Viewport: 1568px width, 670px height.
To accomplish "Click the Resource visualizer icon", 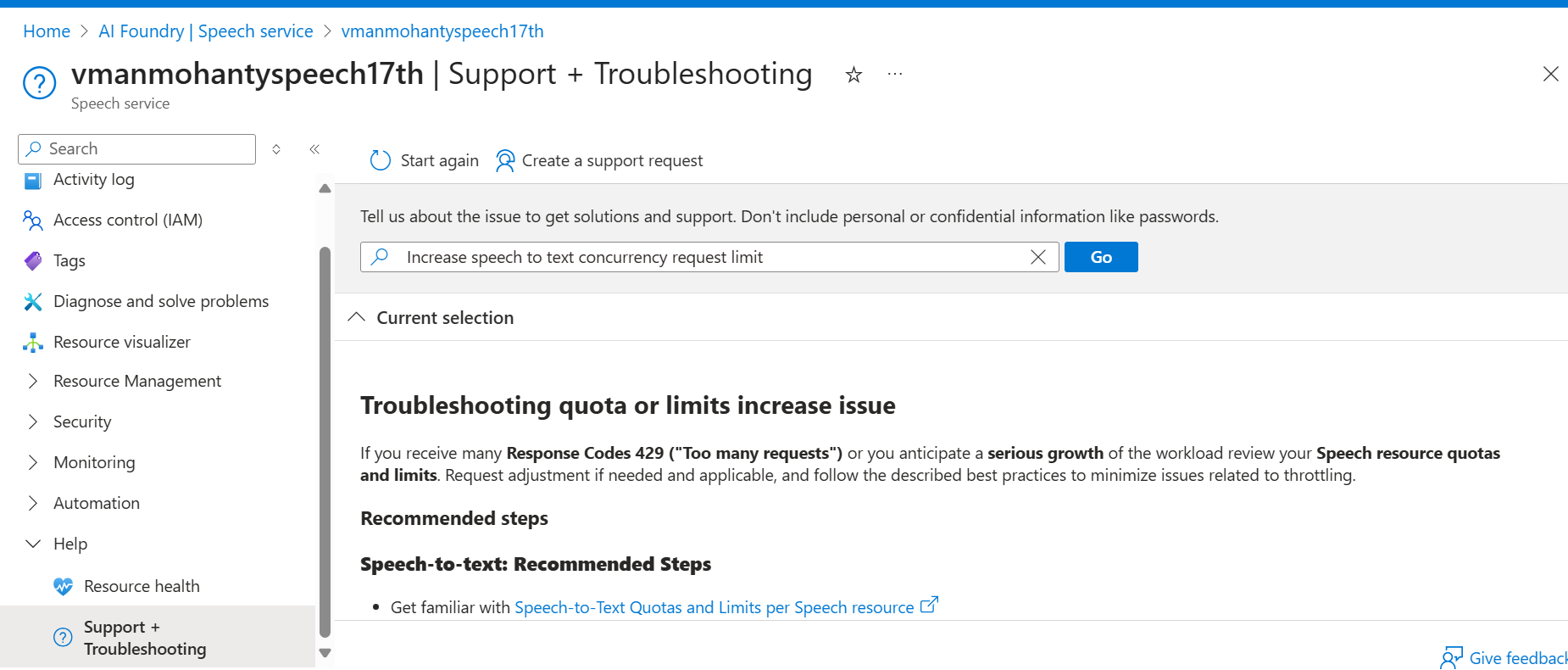I will click(x=33, y=343).
